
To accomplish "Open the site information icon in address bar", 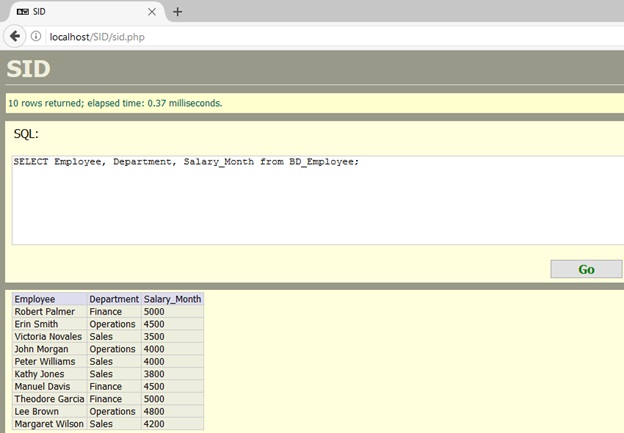I will (36, 36).
